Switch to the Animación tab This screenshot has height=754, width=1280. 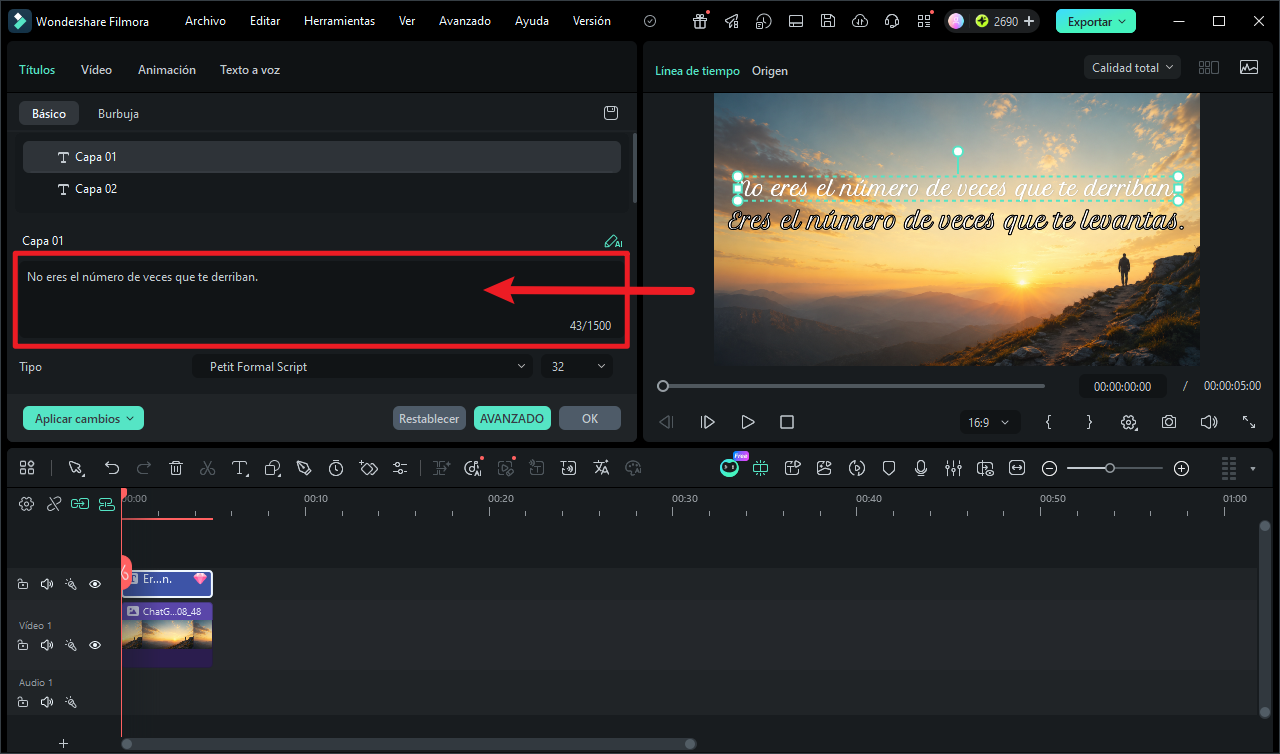pyautogui.click(x=167, y=70)
